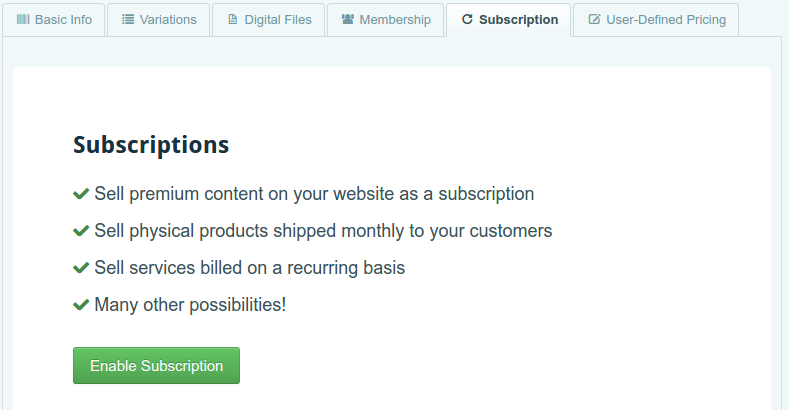Screen dimensions: 789x410
Task: Go to the Membership tab
Action: (x=385, y=20)
